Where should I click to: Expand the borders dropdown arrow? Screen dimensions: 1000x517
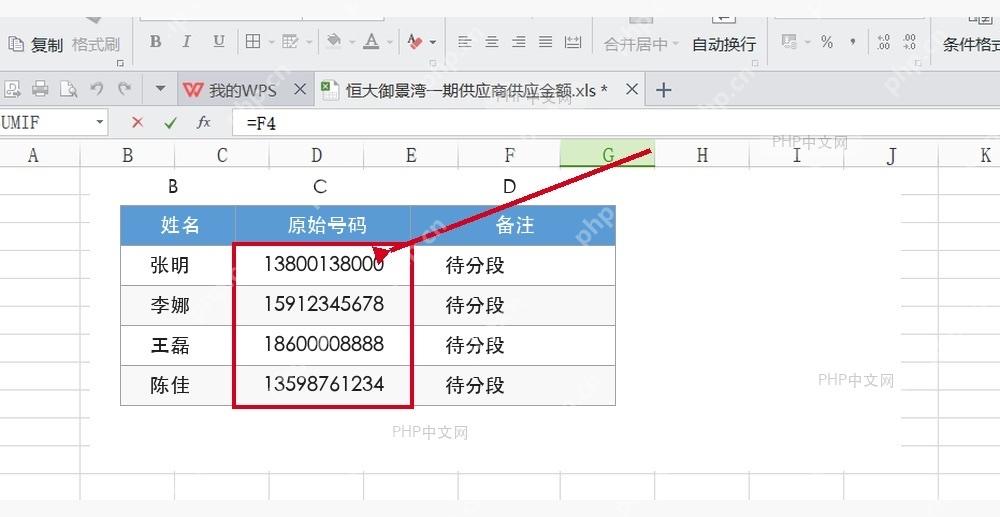coord(270,43)
